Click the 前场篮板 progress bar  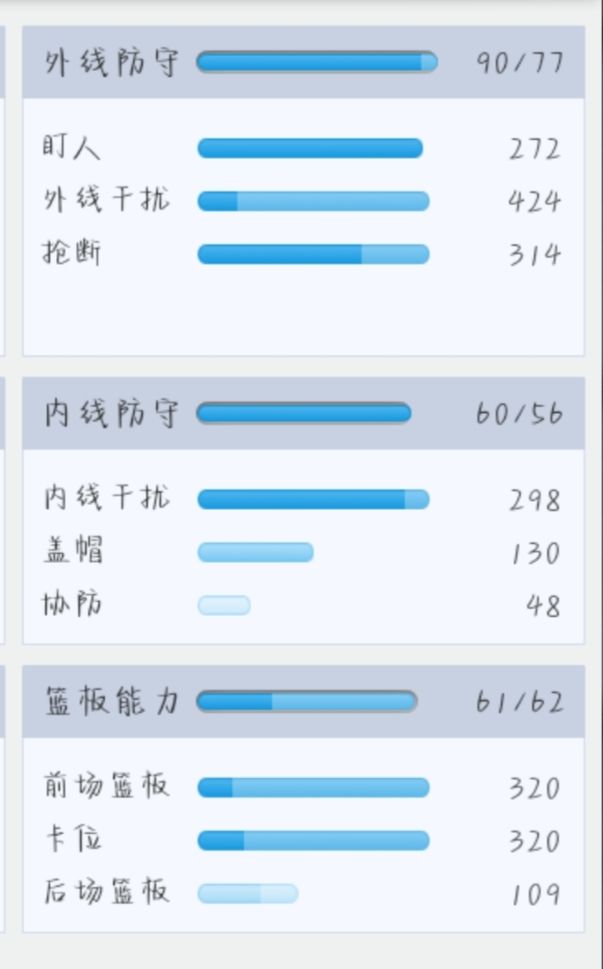point(313,788)
